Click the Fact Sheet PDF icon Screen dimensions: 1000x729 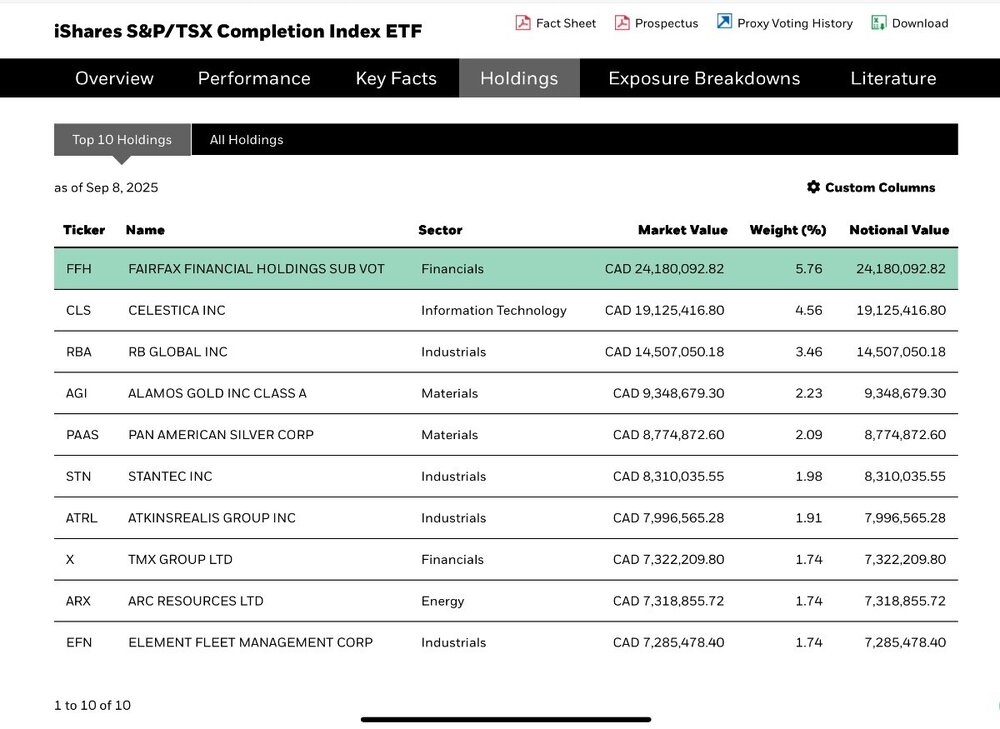coord(523,23)
